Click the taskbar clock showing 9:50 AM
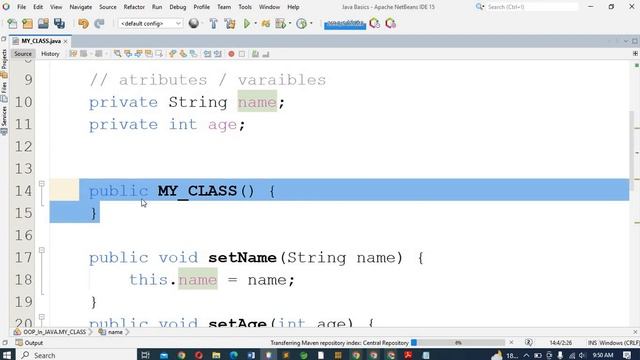This screenshot has height=360, width=640. 603,355
